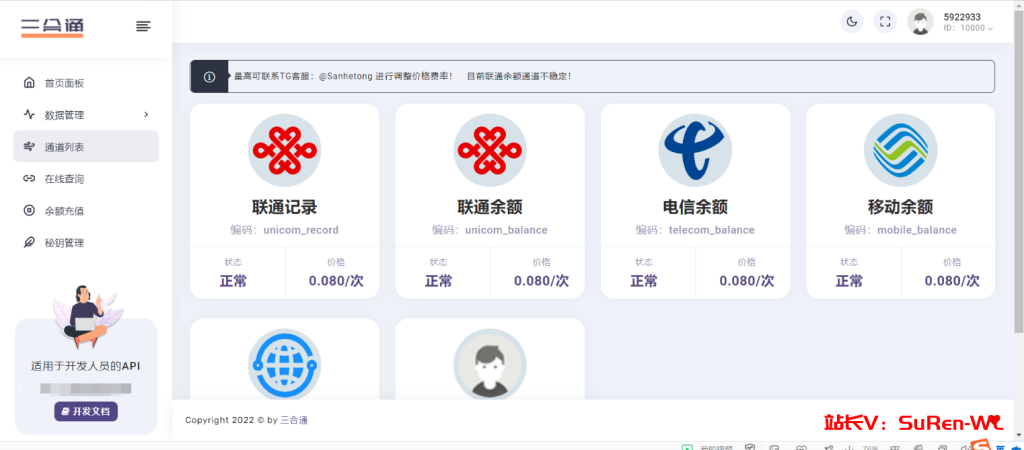Click 正常 status on 联通余额 card
The width and height of the screenshot is (1024, 450).
(x=438, y=281)
